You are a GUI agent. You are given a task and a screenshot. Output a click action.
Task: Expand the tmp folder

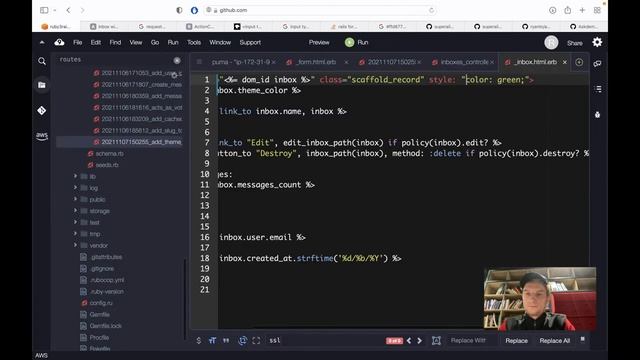[76, 233]
